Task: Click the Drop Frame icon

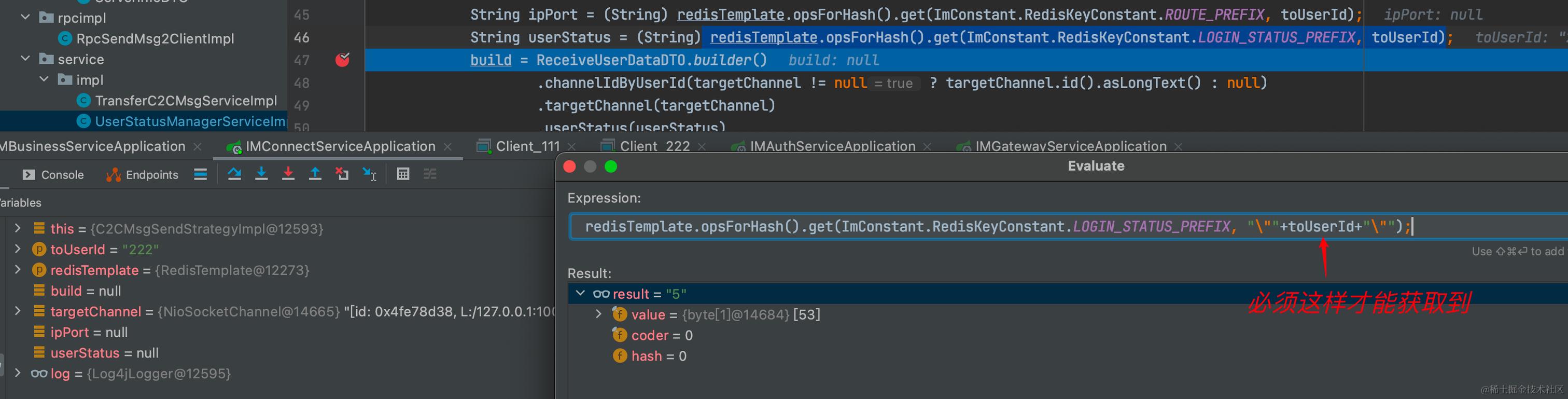Action: [342, 174]
